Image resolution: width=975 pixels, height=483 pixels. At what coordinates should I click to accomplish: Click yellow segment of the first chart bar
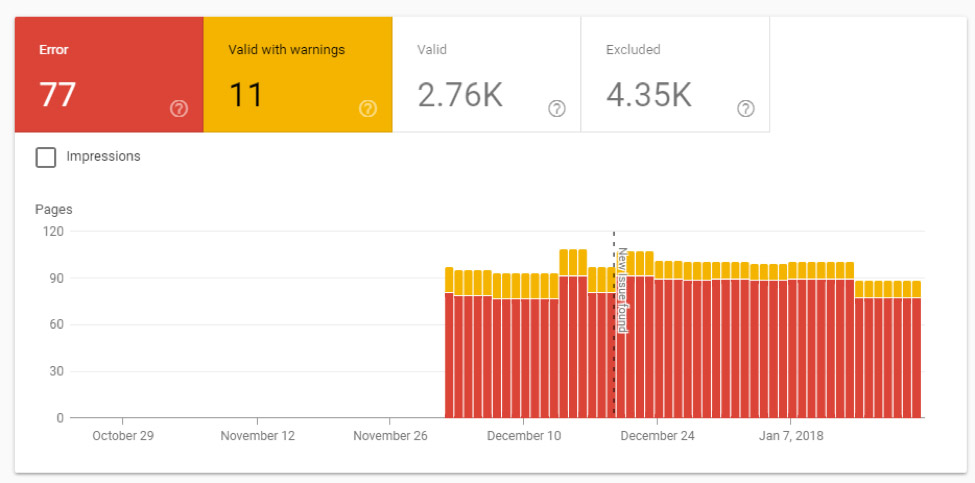click(x=449, y=280)
